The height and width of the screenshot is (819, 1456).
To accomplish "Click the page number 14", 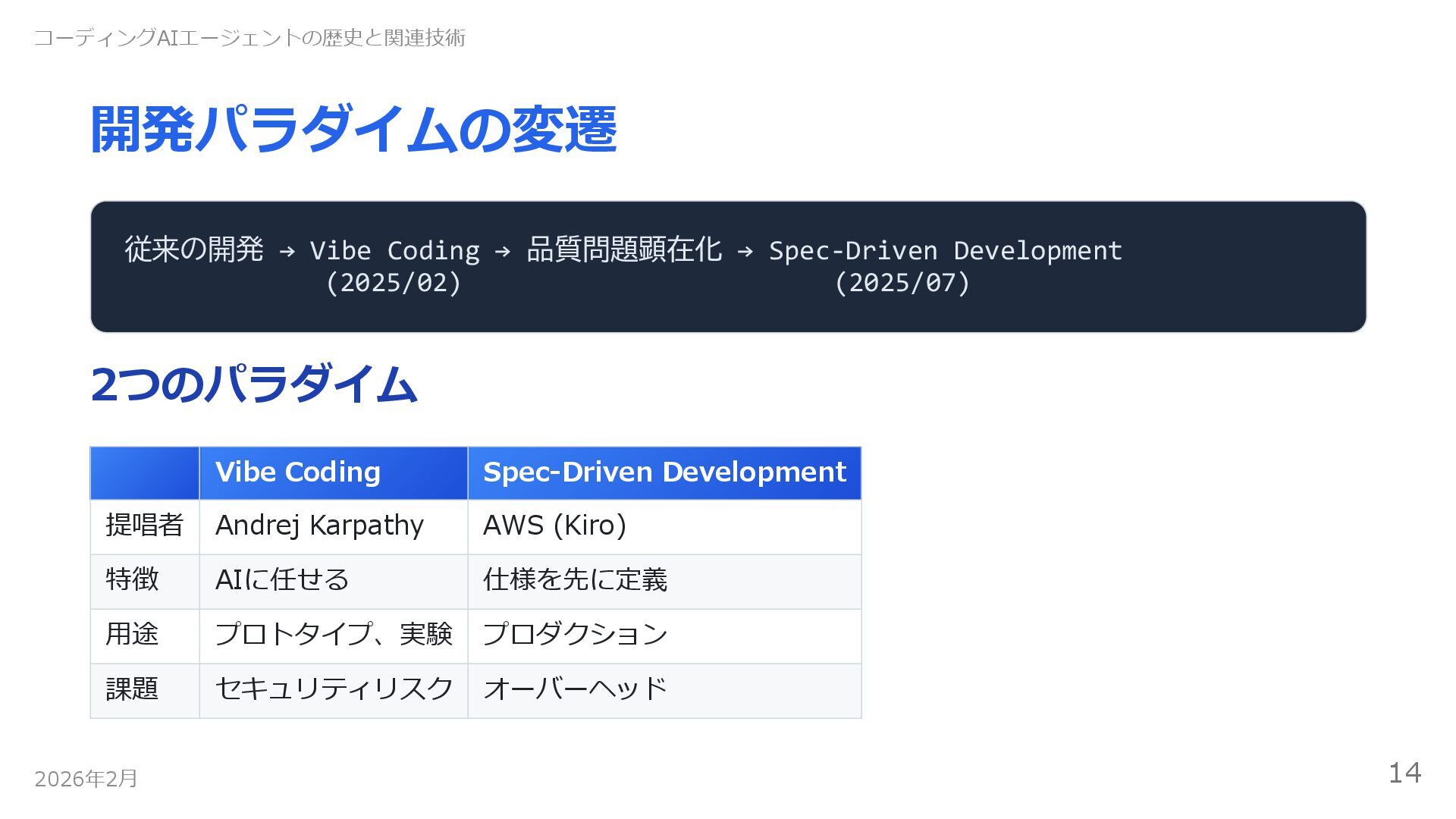I will [1404, 773].
